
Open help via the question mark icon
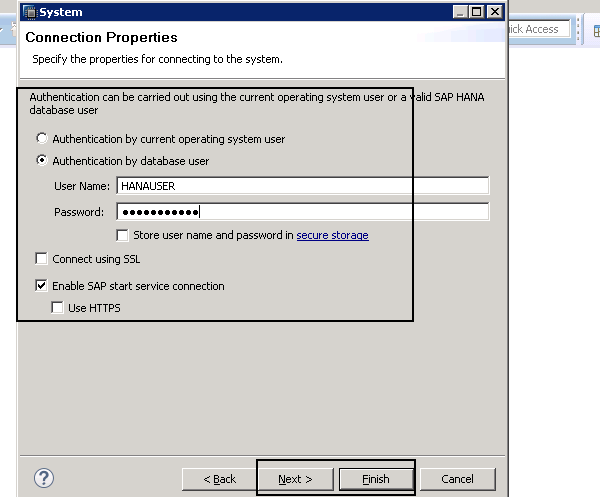44,478
